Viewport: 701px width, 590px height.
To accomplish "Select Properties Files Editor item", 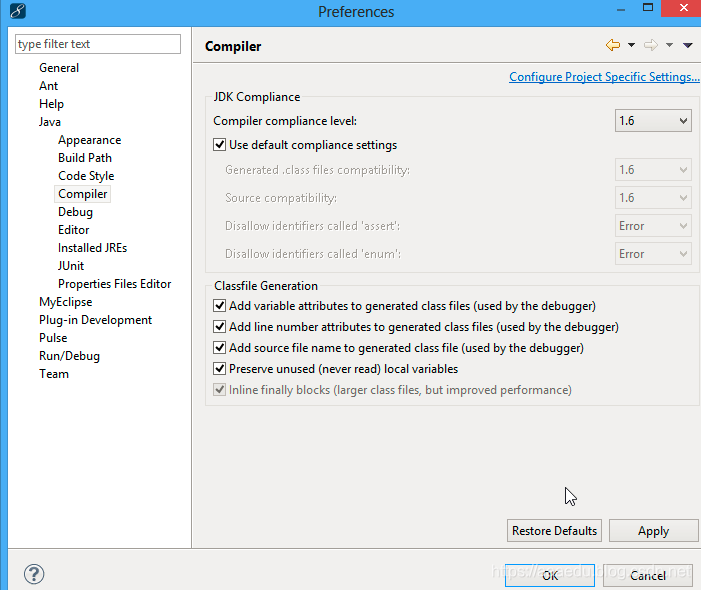I will point(114,284).
